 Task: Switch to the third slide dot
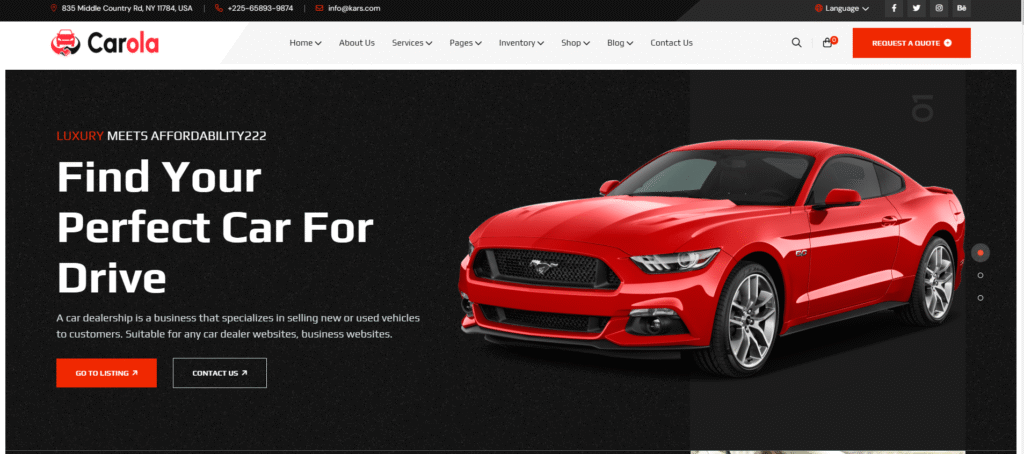980,297
